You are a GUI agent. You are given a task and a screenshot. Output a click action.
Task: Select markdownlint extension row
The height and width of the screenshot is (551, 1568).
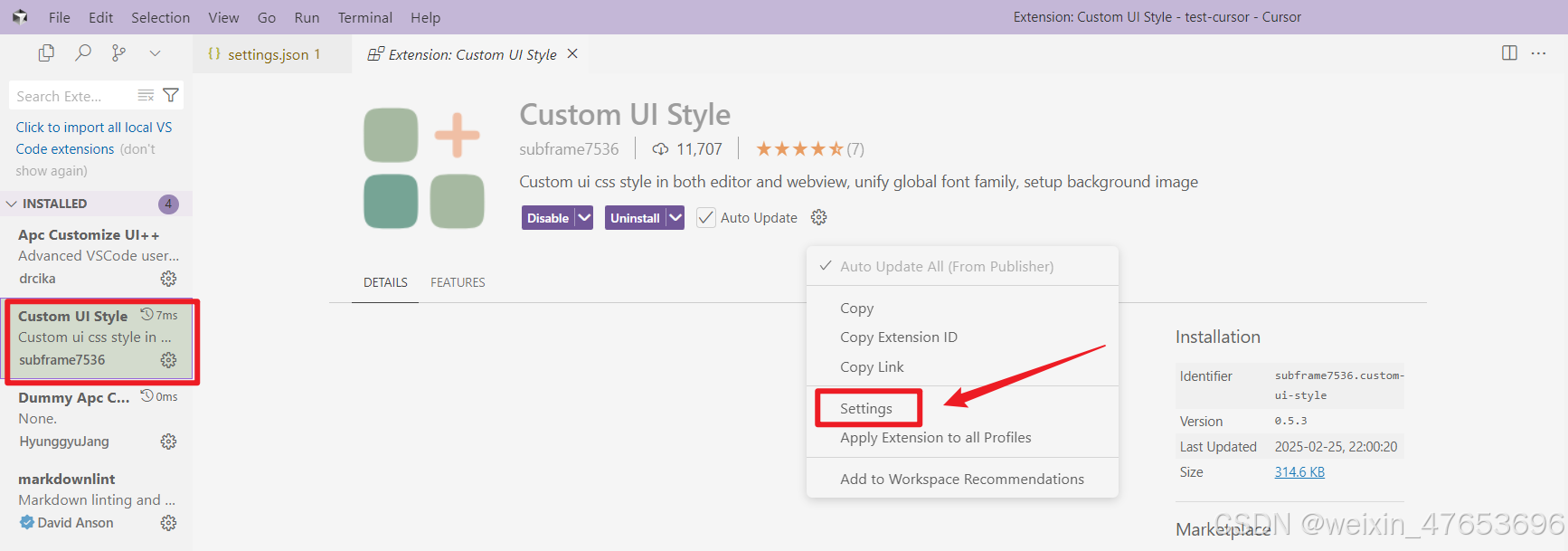tap(97, 500)
